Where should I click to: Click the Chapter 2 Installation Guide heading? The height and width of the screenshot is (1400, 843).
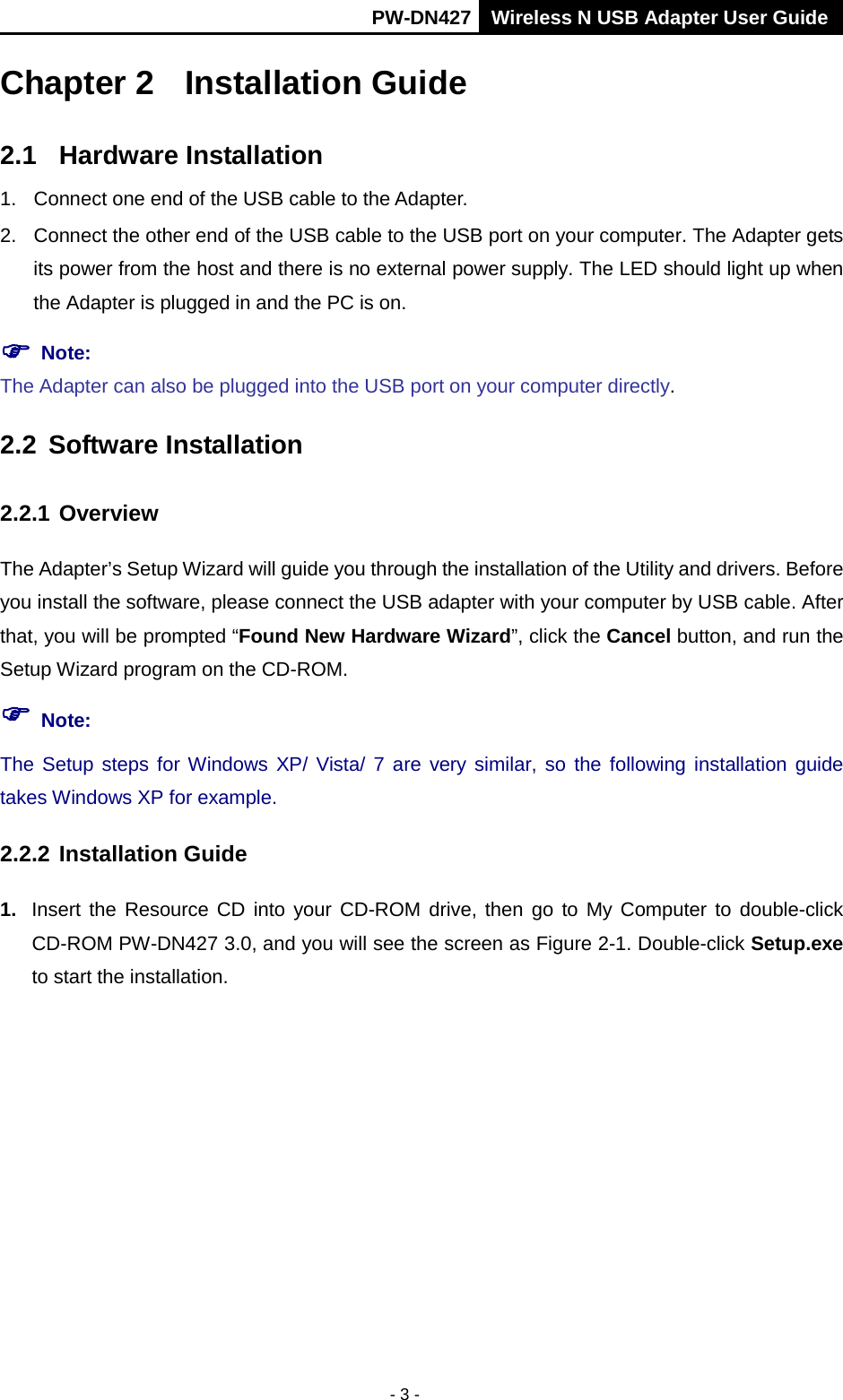tap(233, 83)
